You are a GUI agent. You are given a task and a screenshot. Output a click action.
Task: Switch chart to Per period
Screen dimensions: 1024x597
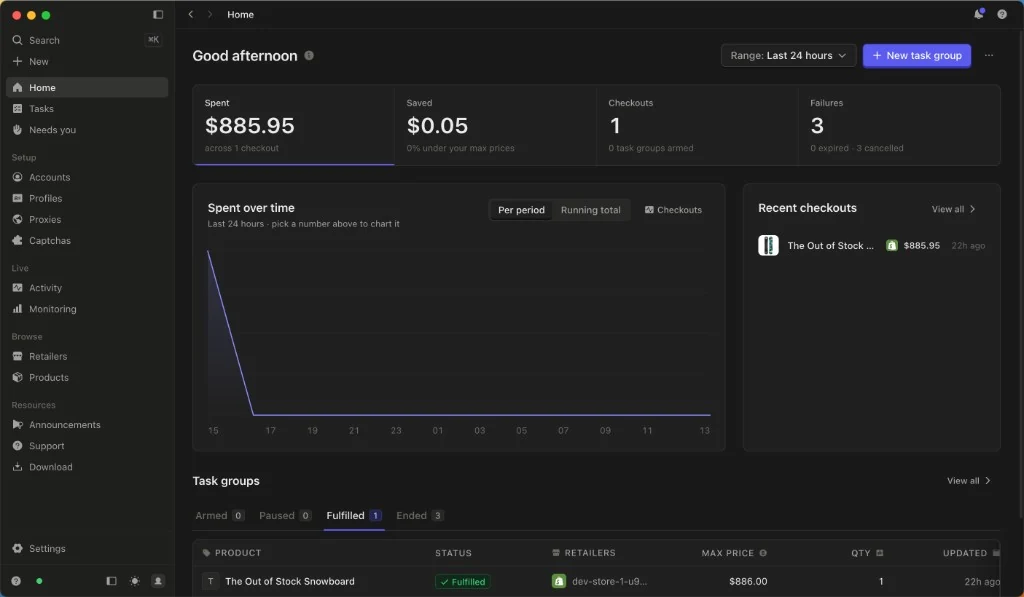pyautogui.click(x=521, y=210)
